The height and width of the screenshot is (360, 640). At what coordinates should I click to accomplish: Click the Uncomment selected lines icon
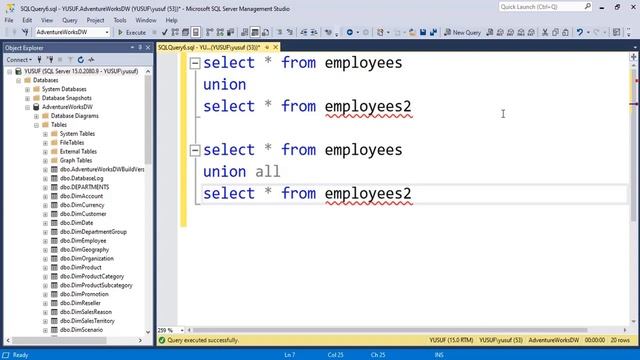pyautogui.click(x=290, y=32)
